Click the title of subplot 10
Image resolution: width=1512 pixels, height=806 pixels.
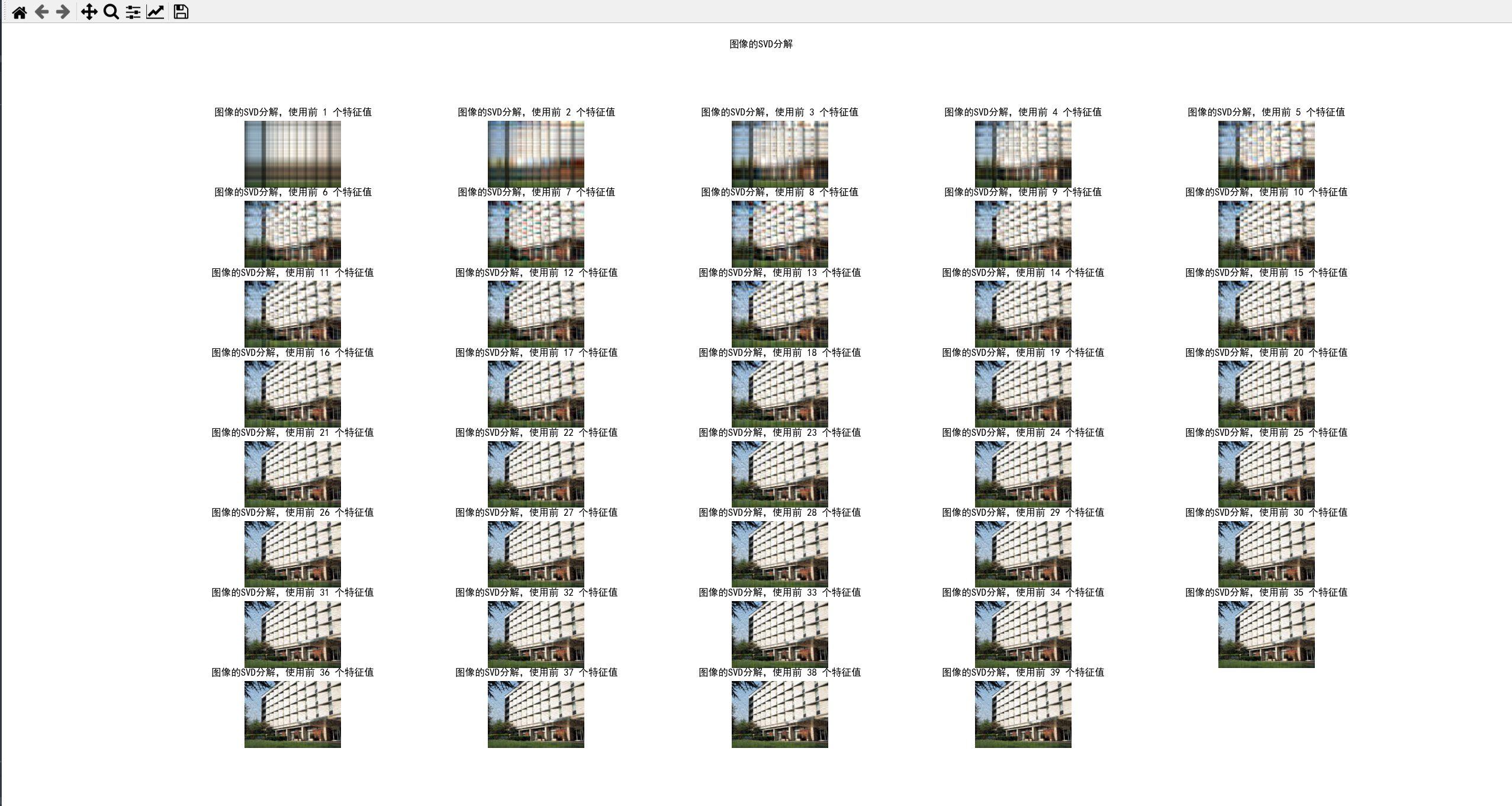click(x=1266, y=192)
